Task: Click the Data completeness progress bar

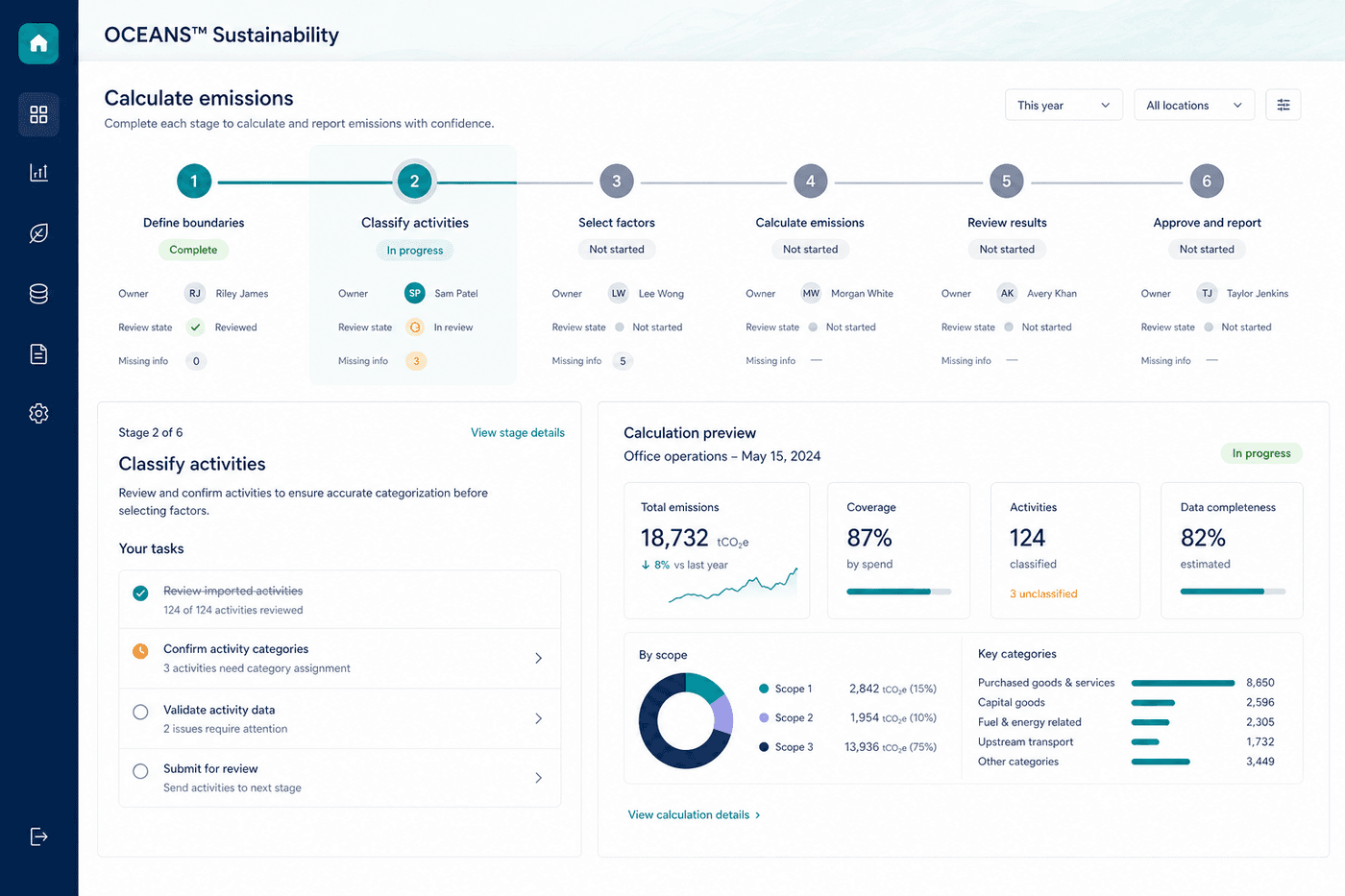Action: [1233, 592]
